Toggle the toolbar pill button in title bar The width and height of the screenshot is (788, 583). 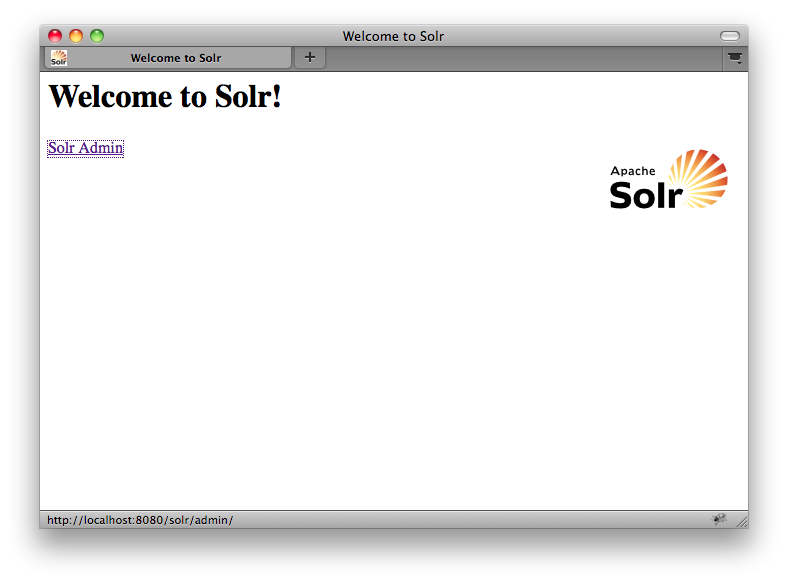point(730,36)
